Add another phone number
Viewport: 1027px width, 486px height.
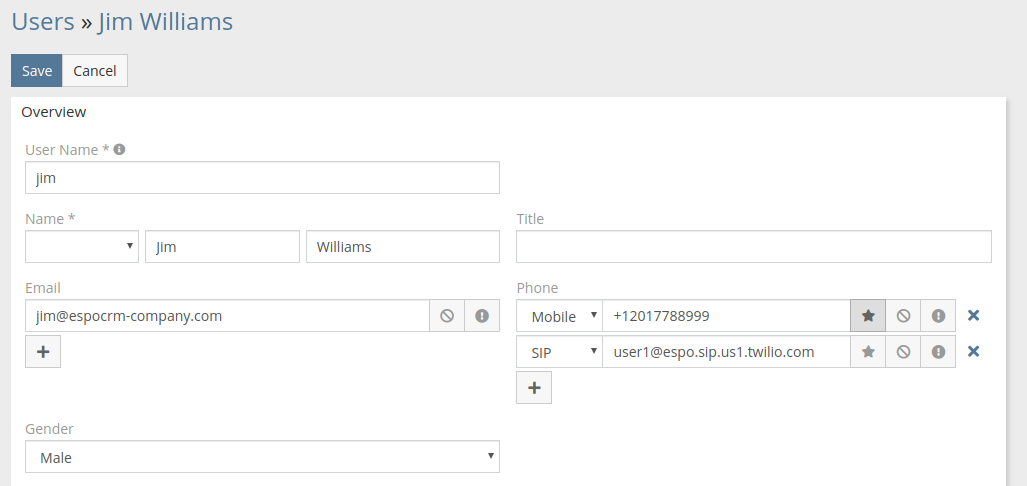[534, 388]
